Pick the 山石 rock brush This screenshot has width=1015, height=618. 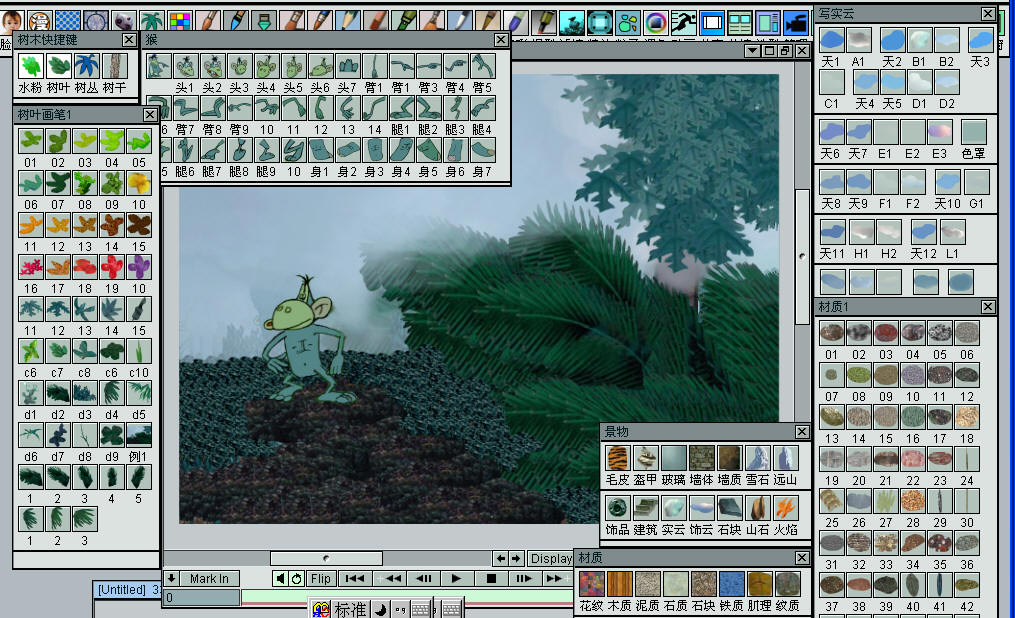(758, 508)
